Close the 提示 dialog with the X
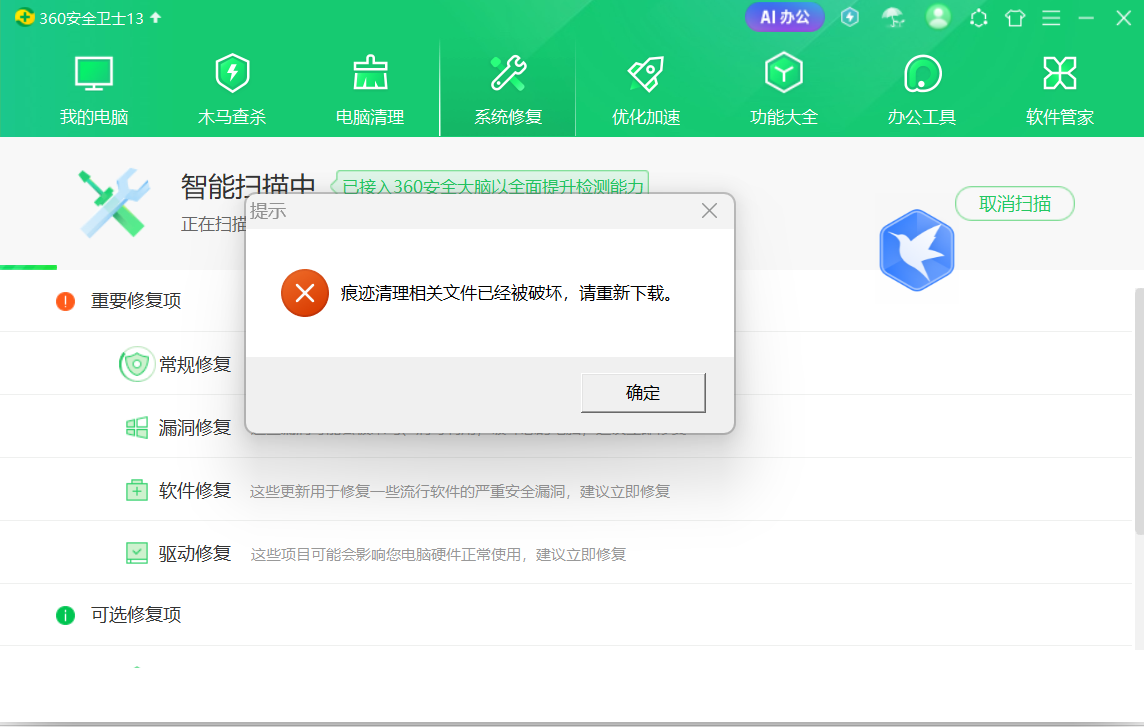 (x=709, y=211)
